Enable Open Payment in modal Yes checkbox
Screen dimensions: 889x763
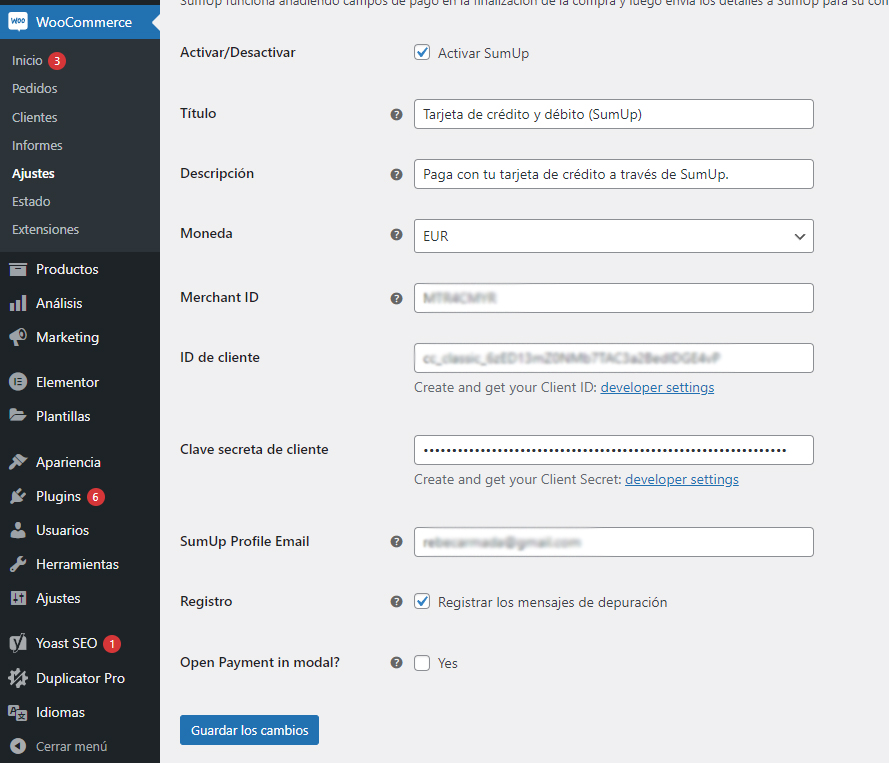422,662
